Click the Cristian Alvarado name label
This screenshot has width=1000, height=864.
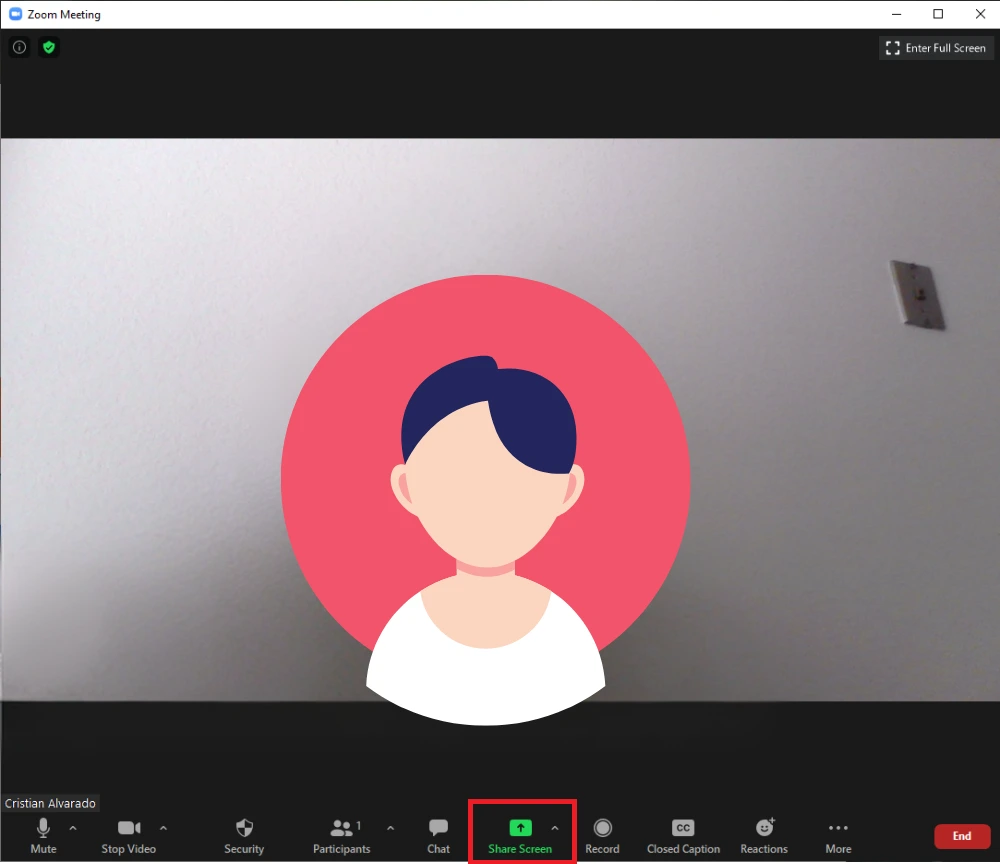51,803
